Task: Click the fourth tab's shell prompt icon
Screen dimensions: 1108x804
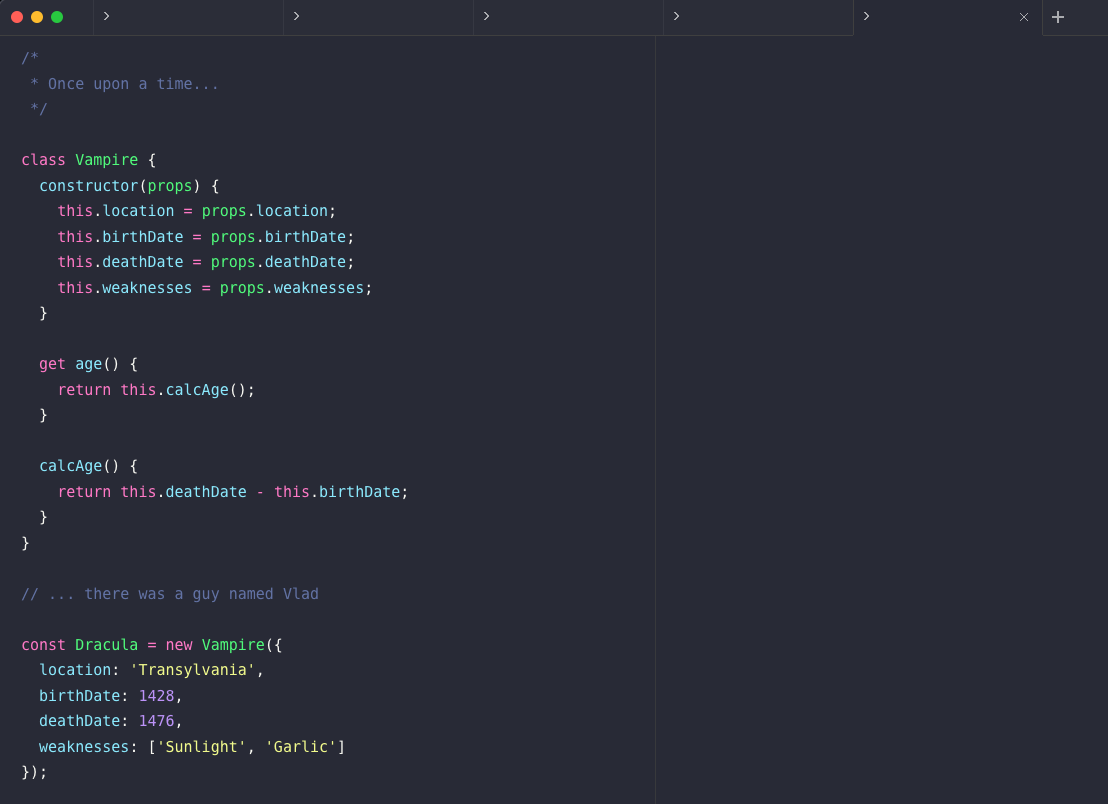Action: pos(675,17)
